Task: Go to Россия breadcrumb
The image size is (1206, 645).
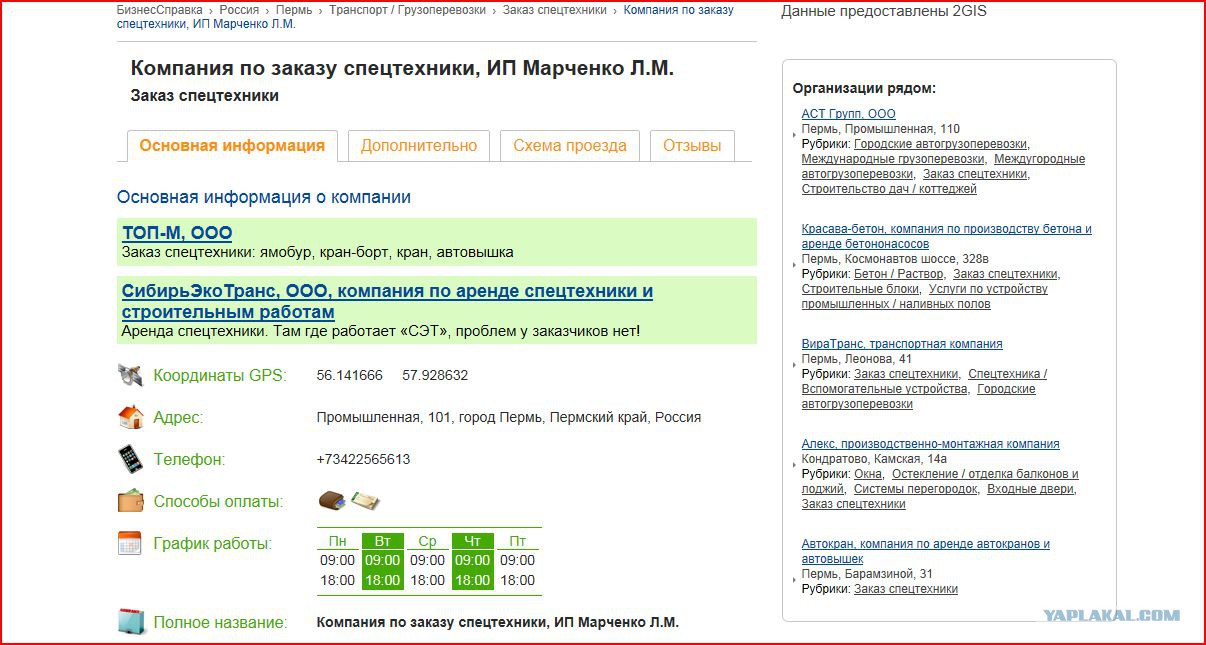Action: click(239, 10)
